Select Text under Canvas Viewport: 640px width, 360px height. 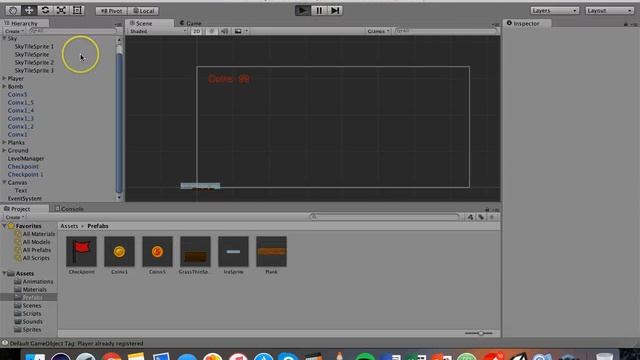(x=21, y=190)
